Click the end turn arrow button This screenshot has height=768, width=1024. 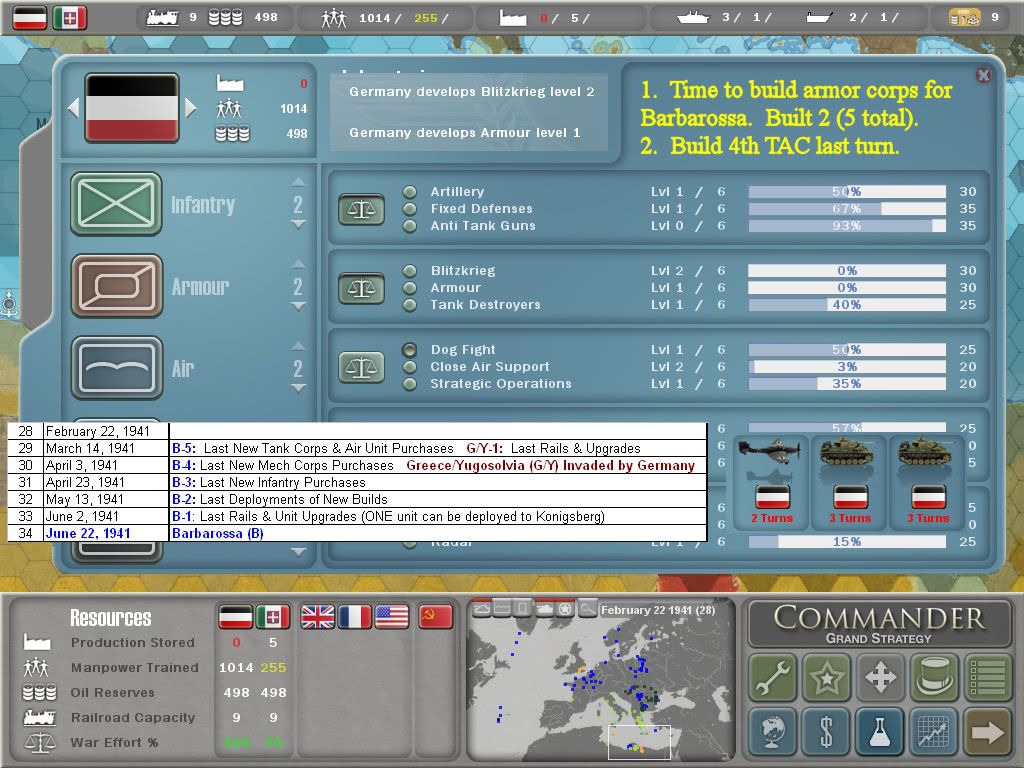point(986,733)
